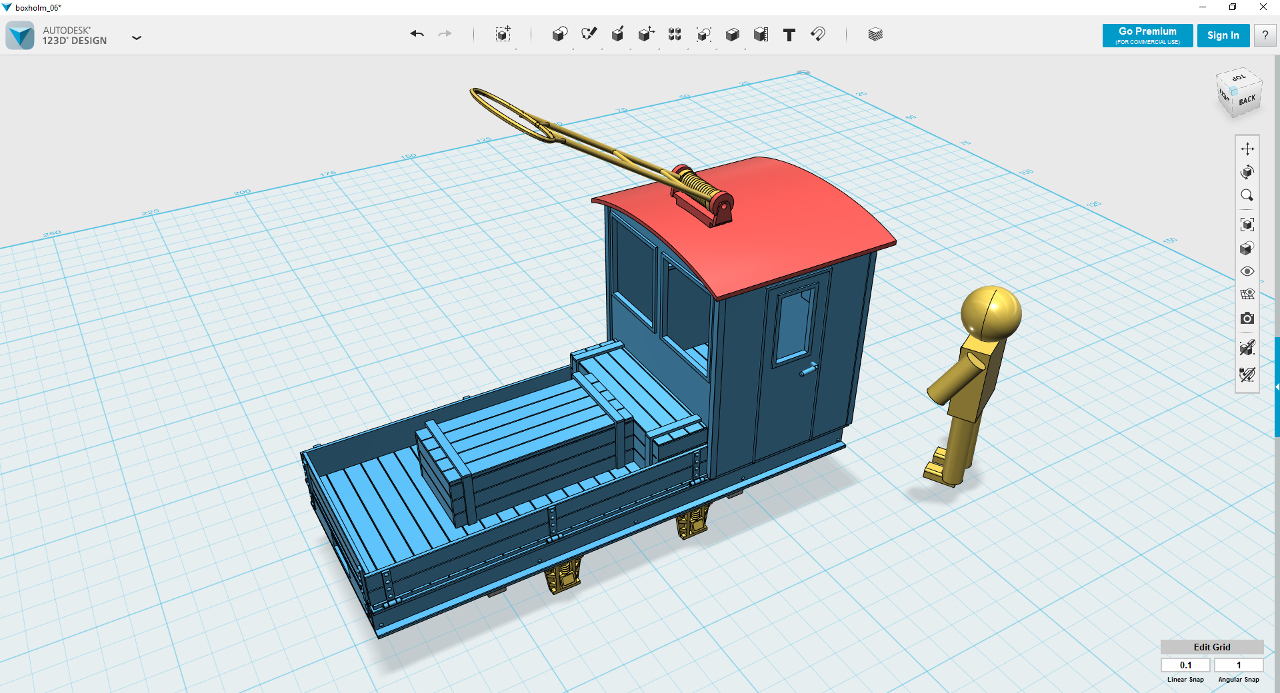
Task: Click the greyed-out Redo arrow
Action: pos(445,34)
